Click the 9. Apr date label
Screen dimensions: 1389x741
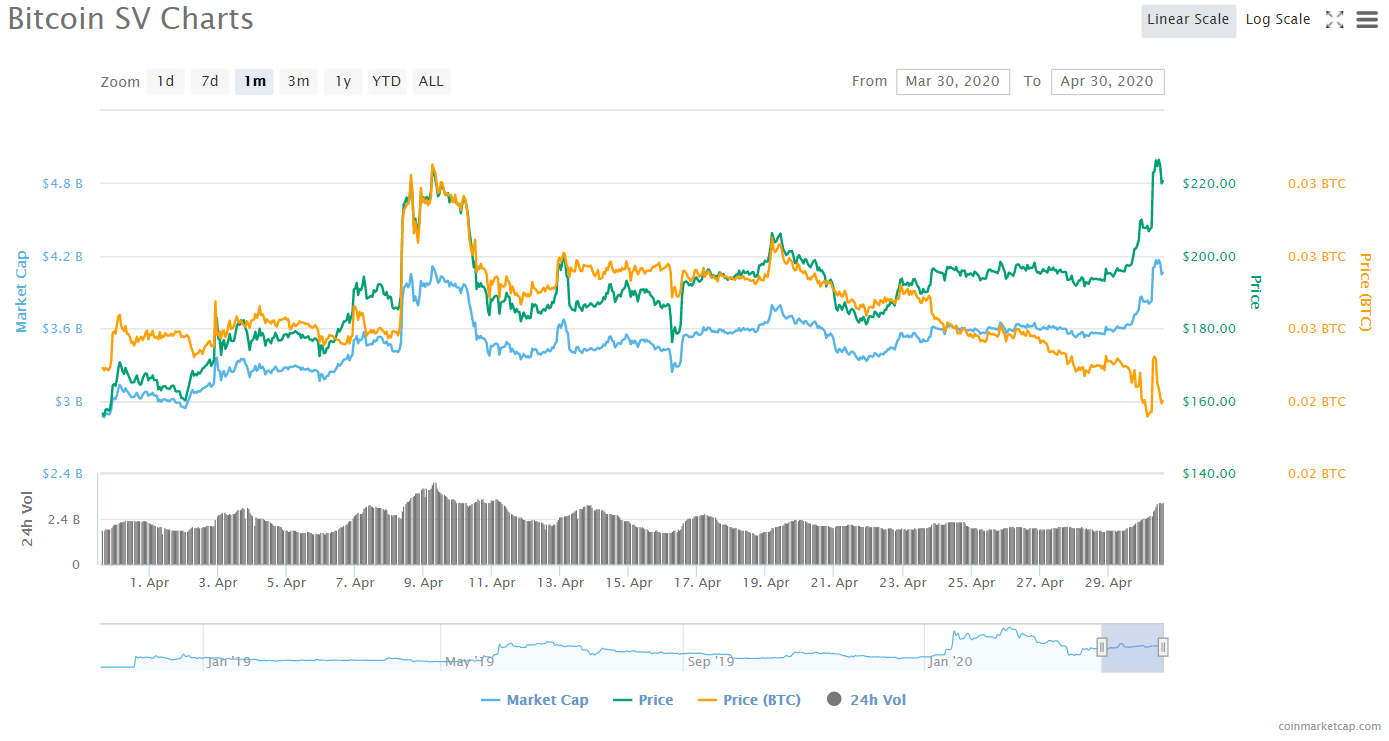423,583
